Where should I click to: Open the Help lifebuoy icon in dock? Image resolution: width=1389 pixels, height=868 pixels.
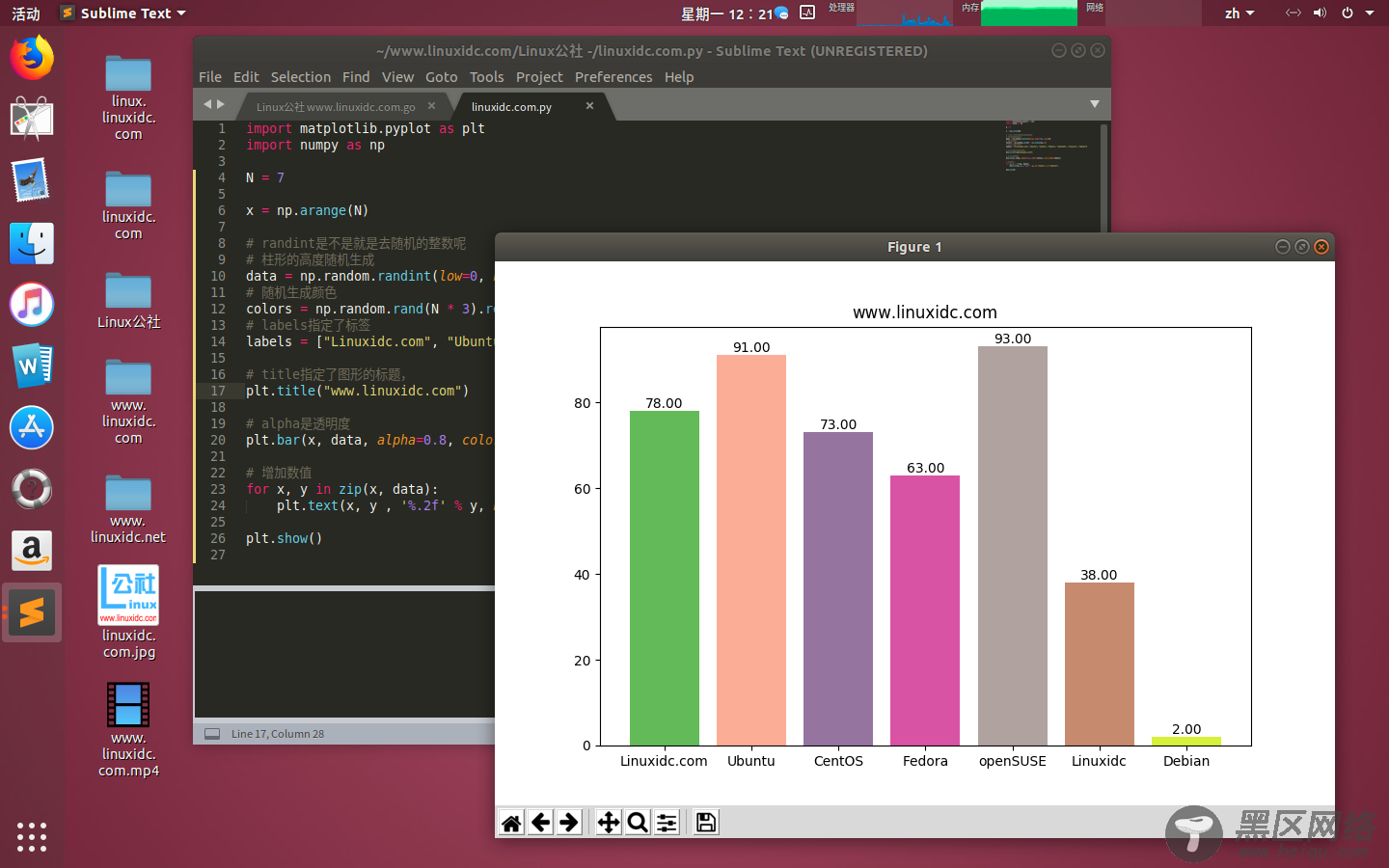[x=32, y=490]
